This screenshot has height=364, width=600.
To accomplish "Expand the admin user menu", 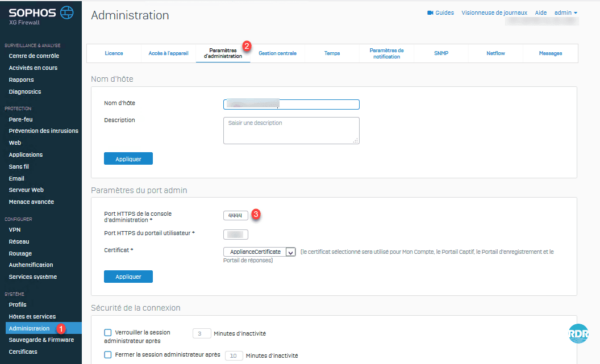I will (566, 13).
